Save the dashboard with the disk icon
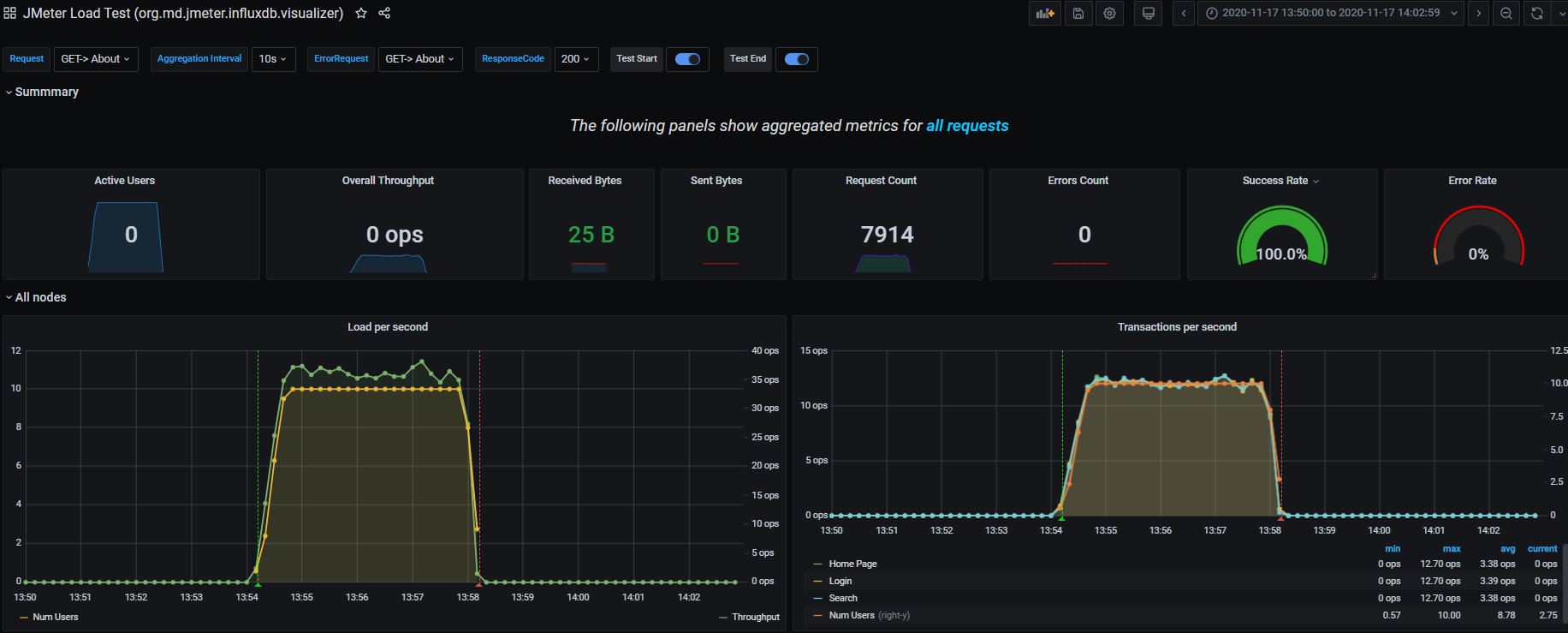This screenshot has height=633, width=1568. [x=1078, y=14]
